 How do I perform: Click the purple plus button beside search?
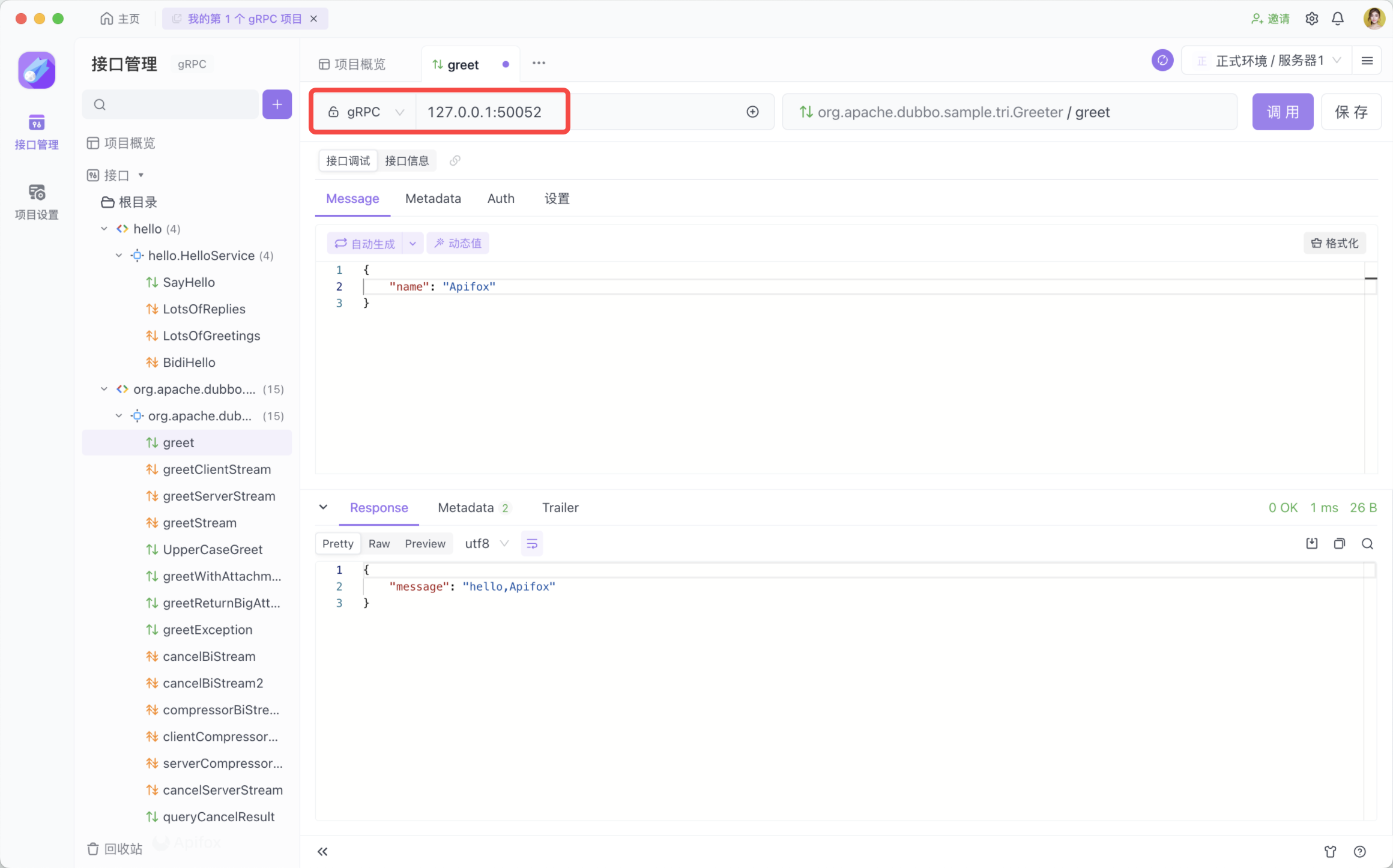coord(277,104)
